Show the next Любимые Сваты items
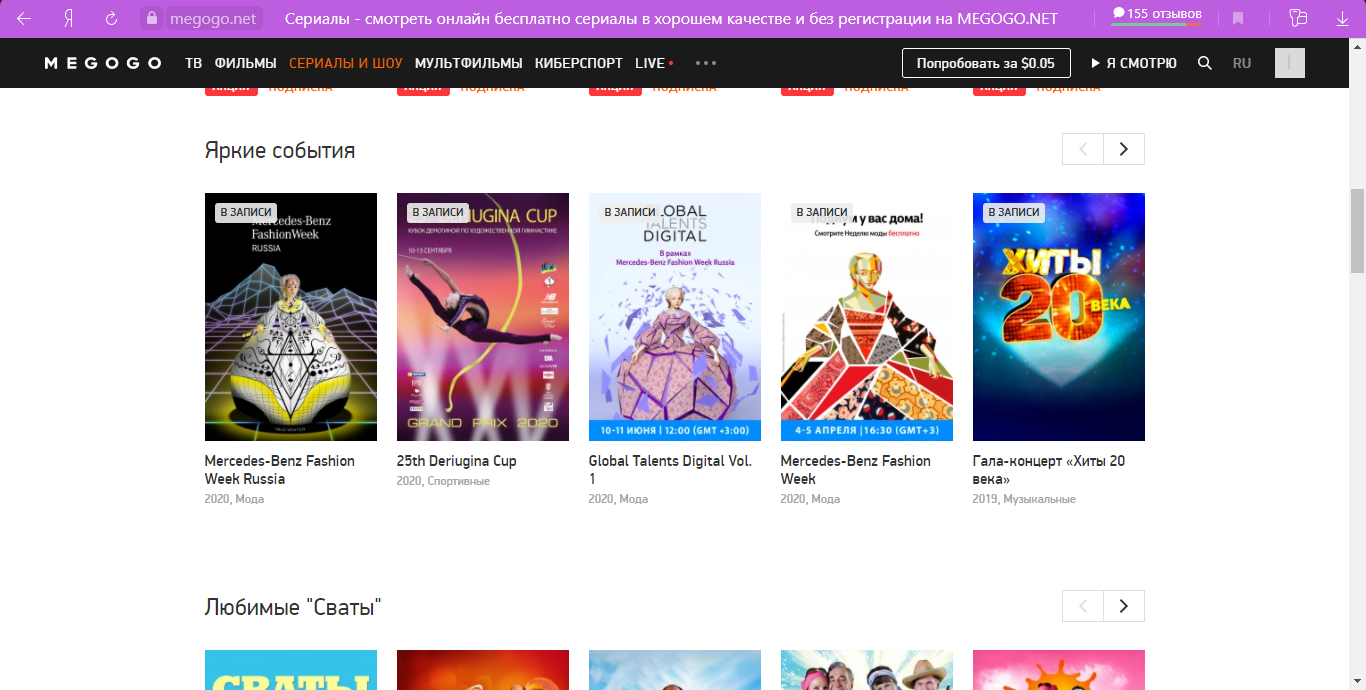 1124,606
